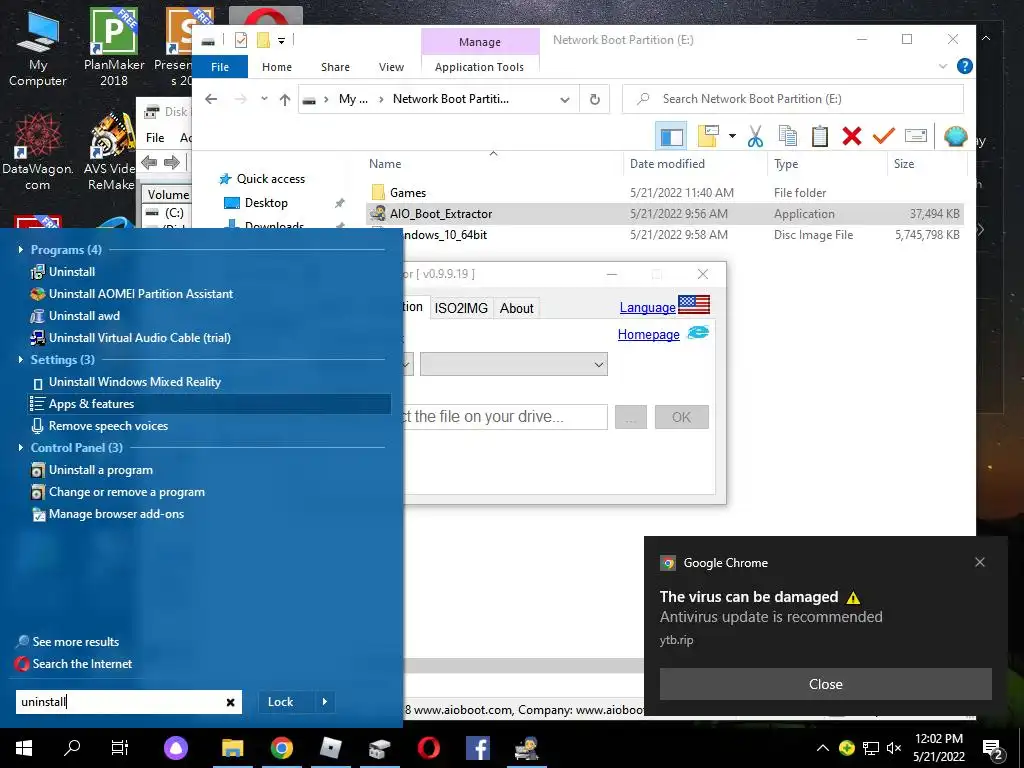Viewport: 1024px width, 768px height.
Task: Open the Application Tools tab
Action: [x=479, y=67]
